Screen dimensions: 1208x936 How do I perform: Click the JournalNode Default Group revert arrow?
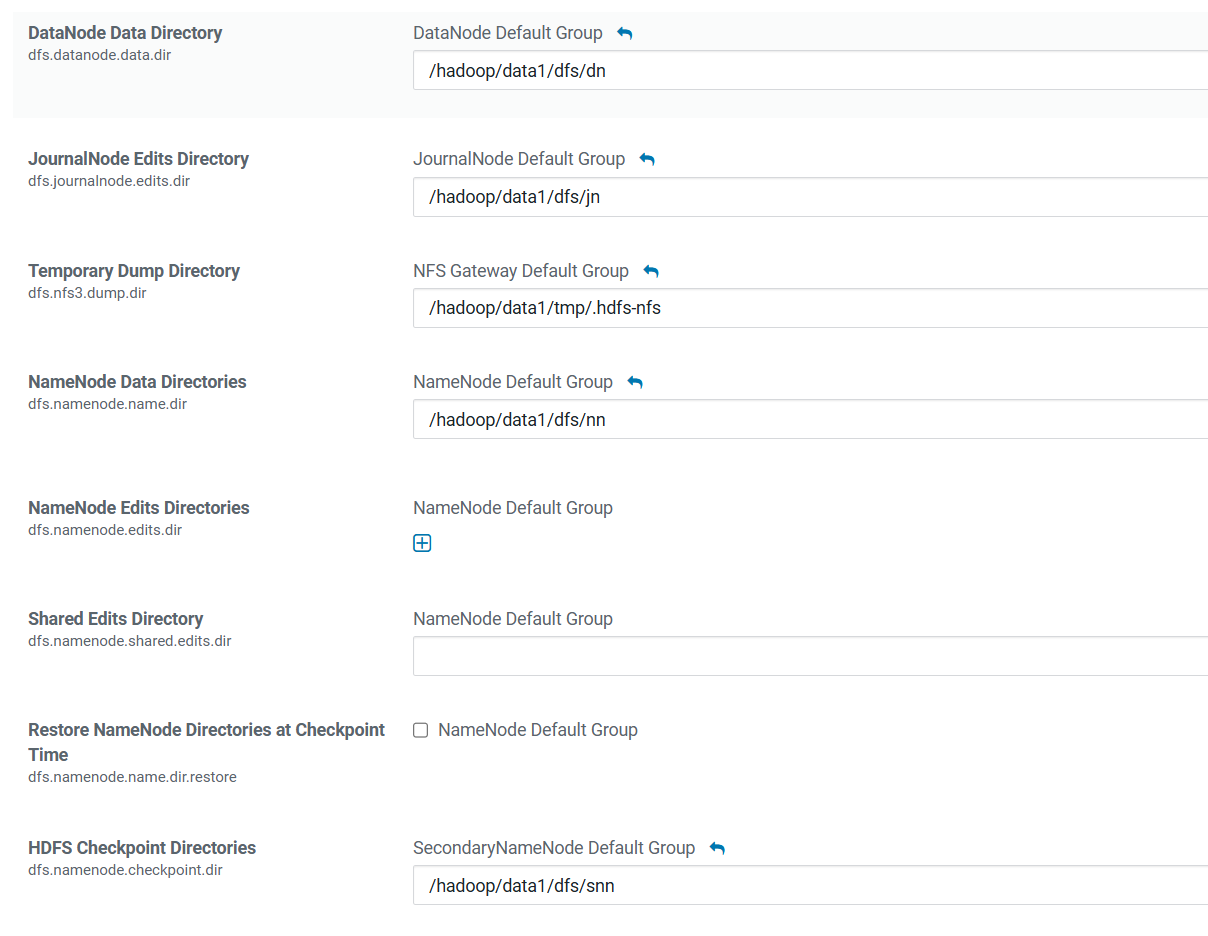point(647,160)
